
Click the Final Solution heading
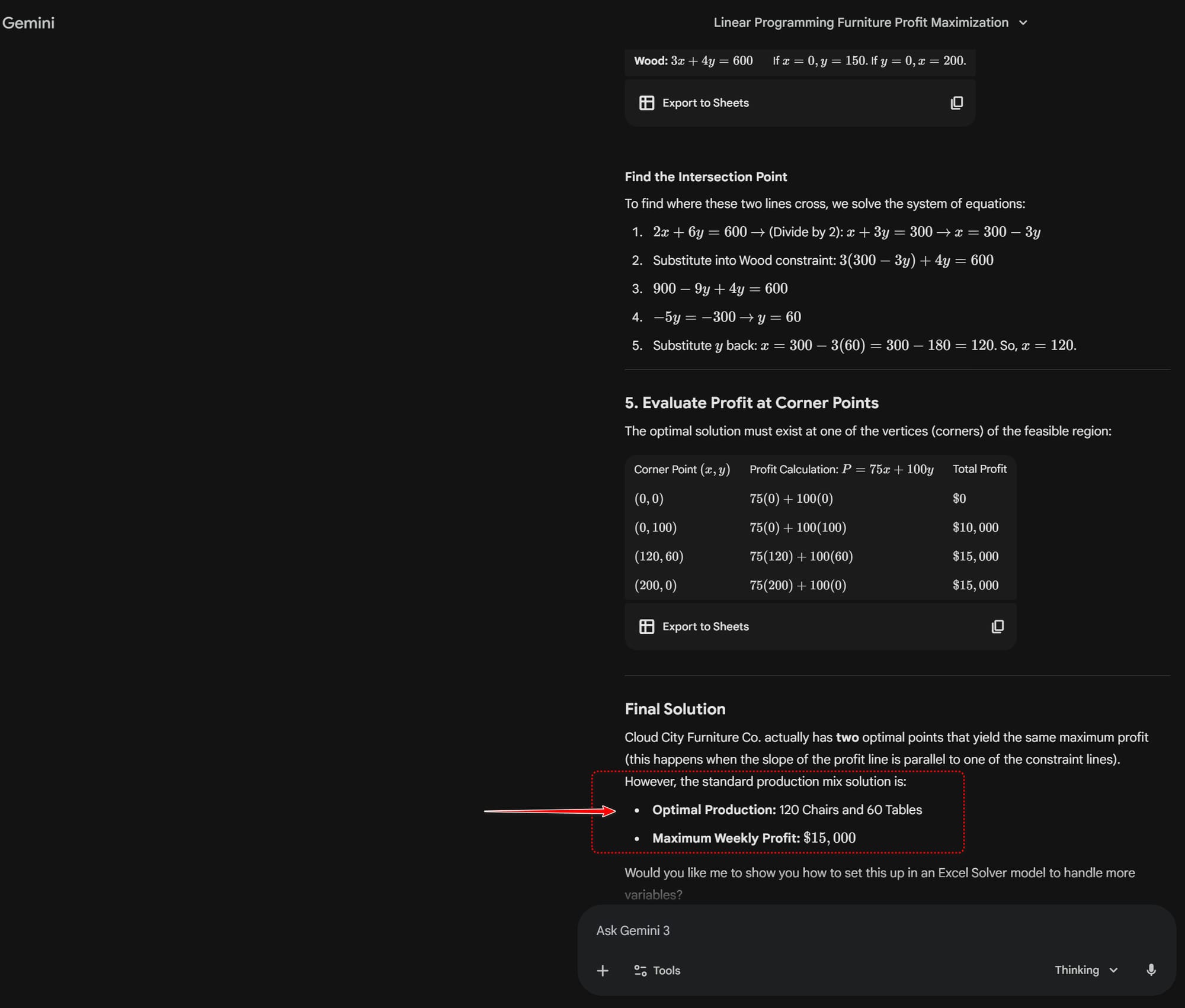pos(675,709)
